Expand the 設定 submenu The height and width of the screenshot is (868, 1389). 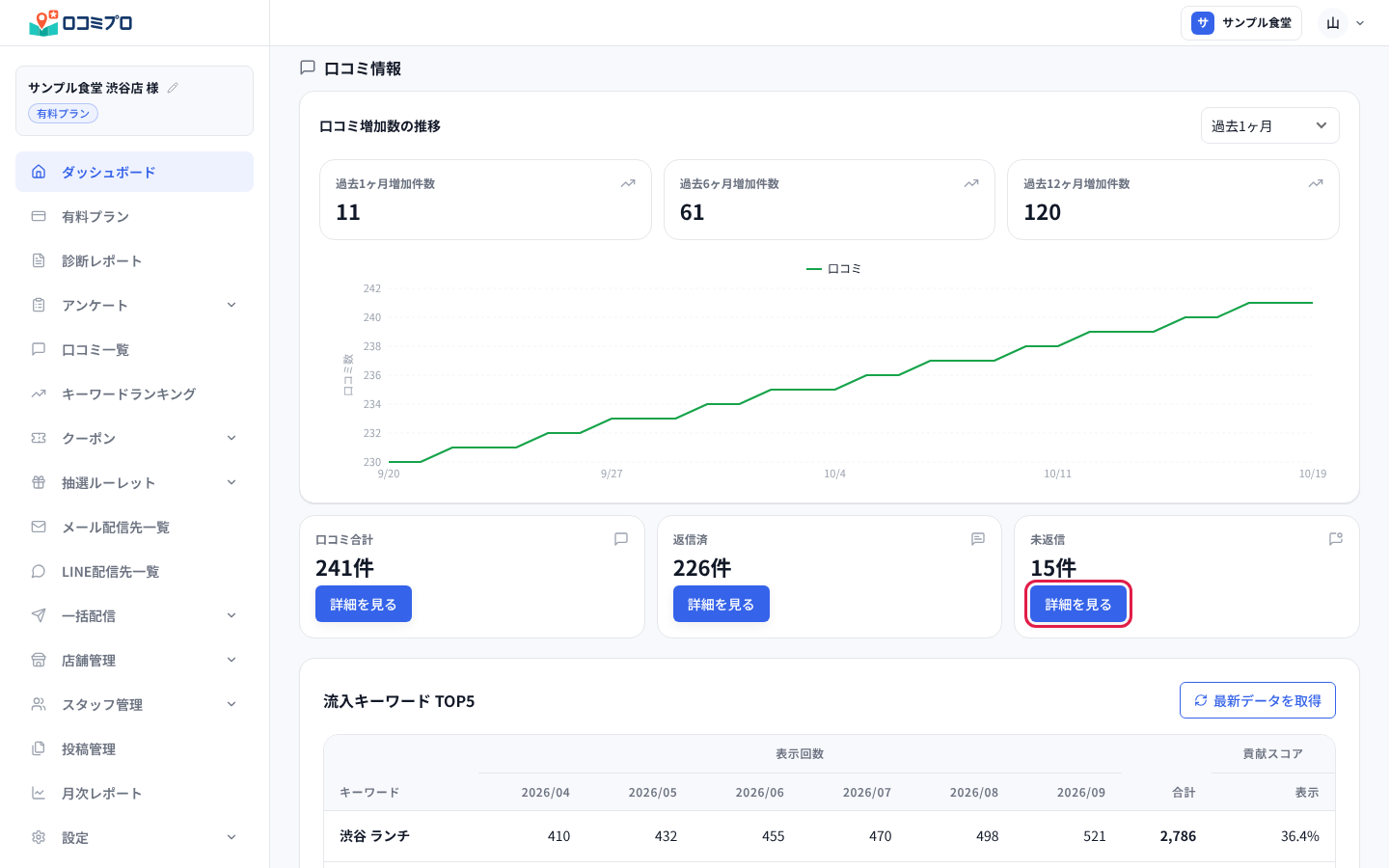point(231,837)
